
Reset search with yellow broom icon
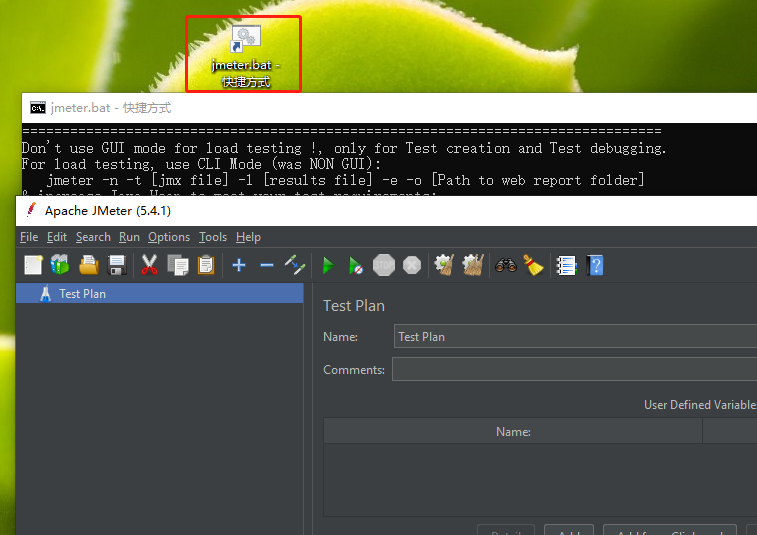533,265
